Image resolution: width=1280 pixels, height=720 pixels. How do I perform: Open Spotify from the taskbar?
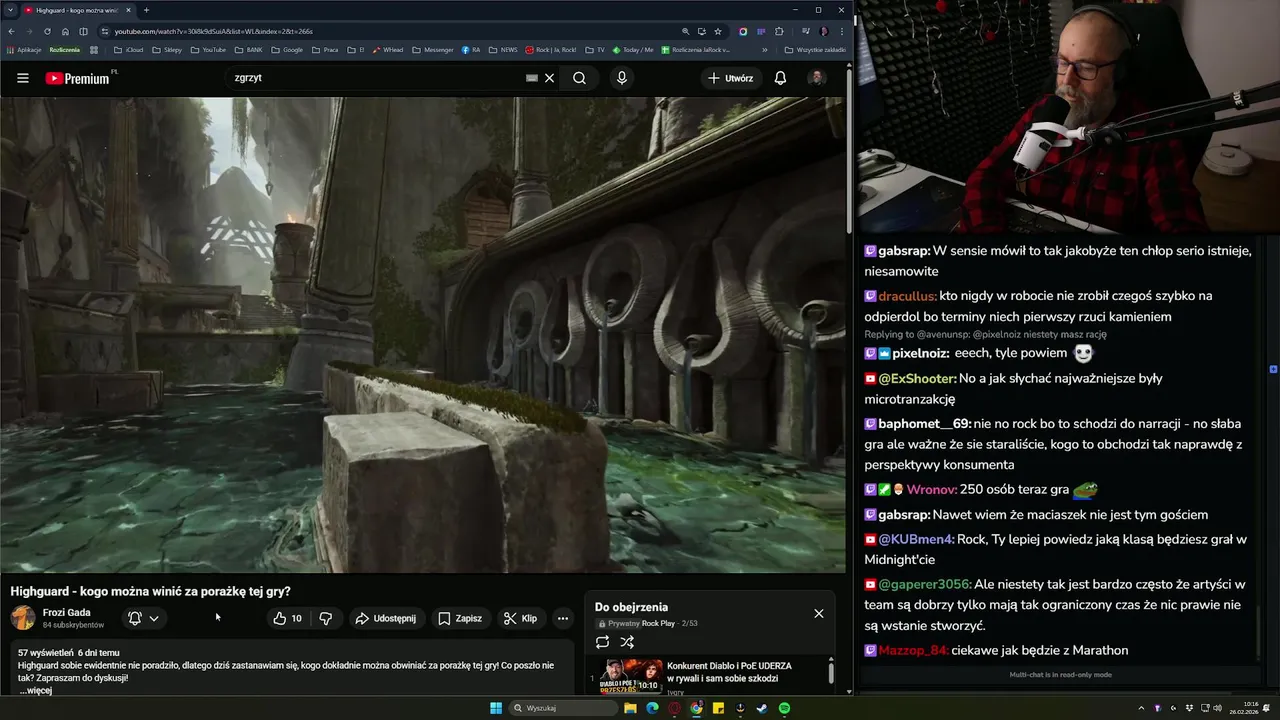click(784, 708)
